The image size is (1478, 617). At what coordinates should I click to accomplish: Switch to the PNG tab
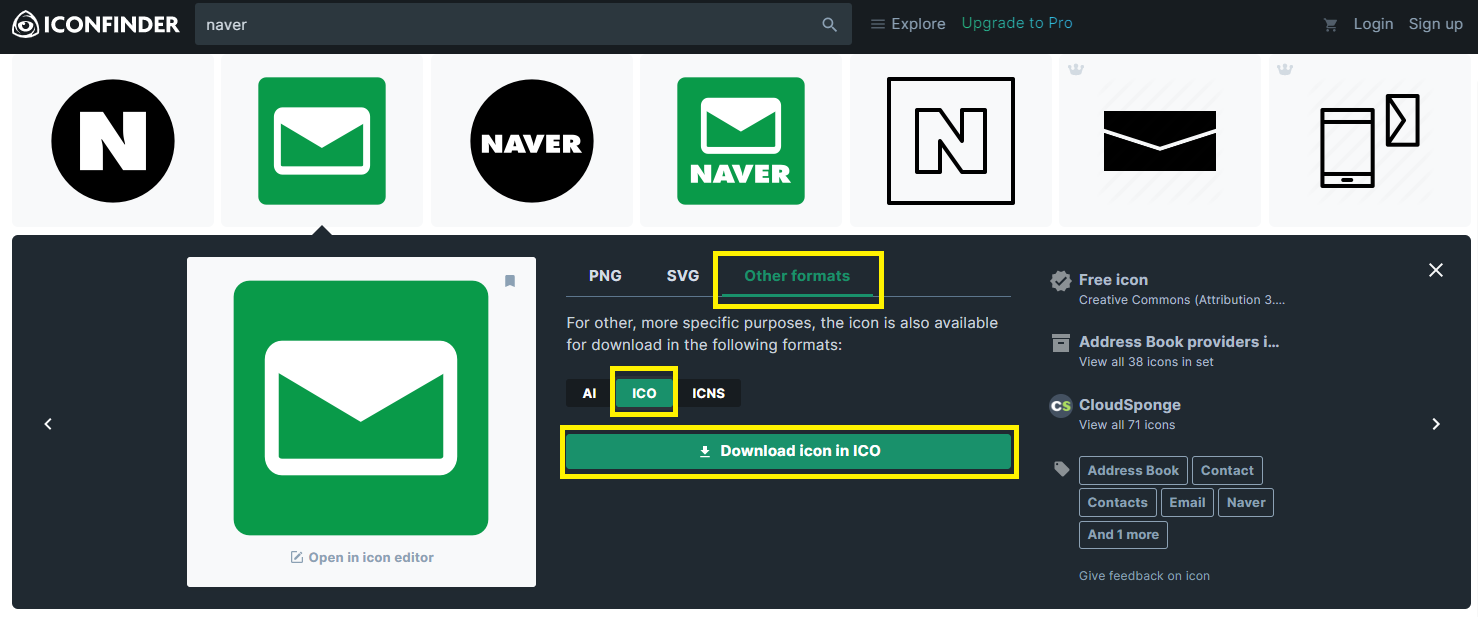605,276
